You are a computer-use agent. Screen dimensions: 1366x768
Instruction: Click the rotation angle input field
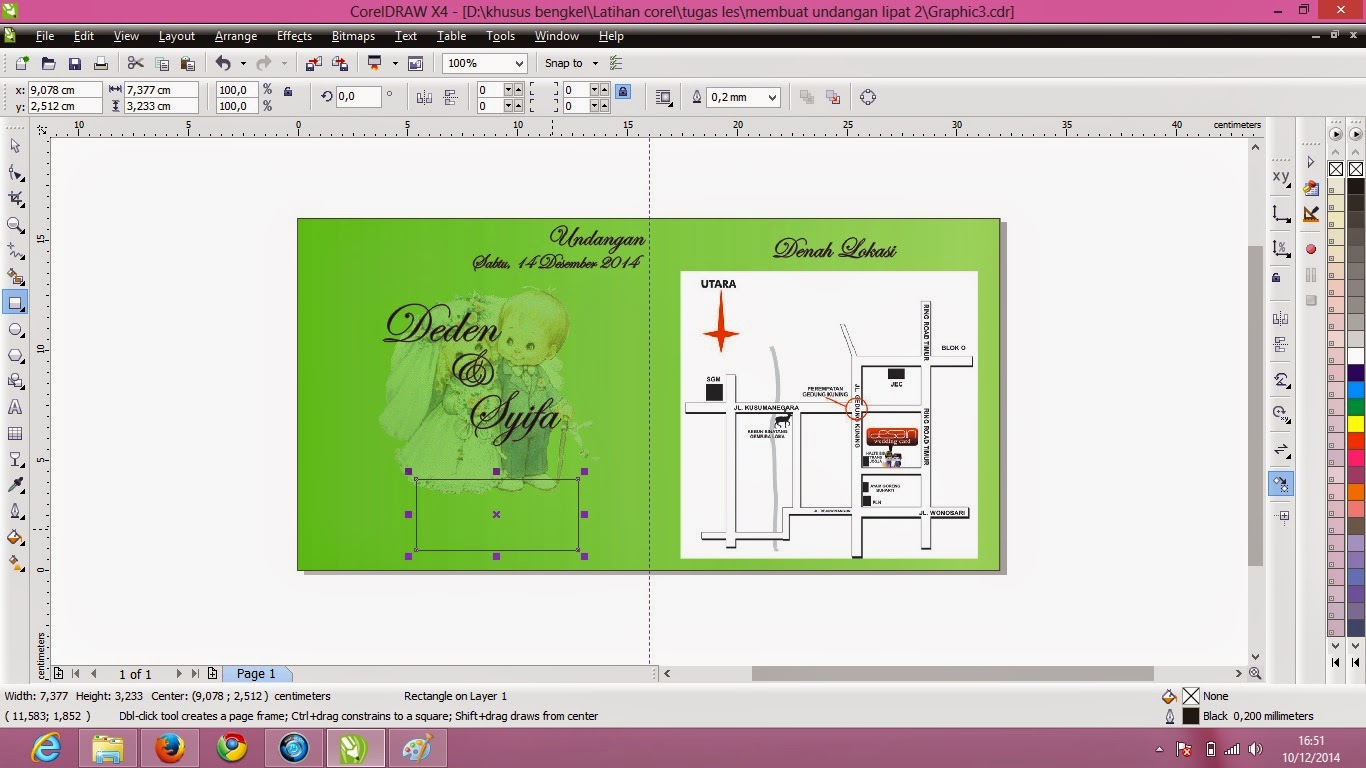358,97
